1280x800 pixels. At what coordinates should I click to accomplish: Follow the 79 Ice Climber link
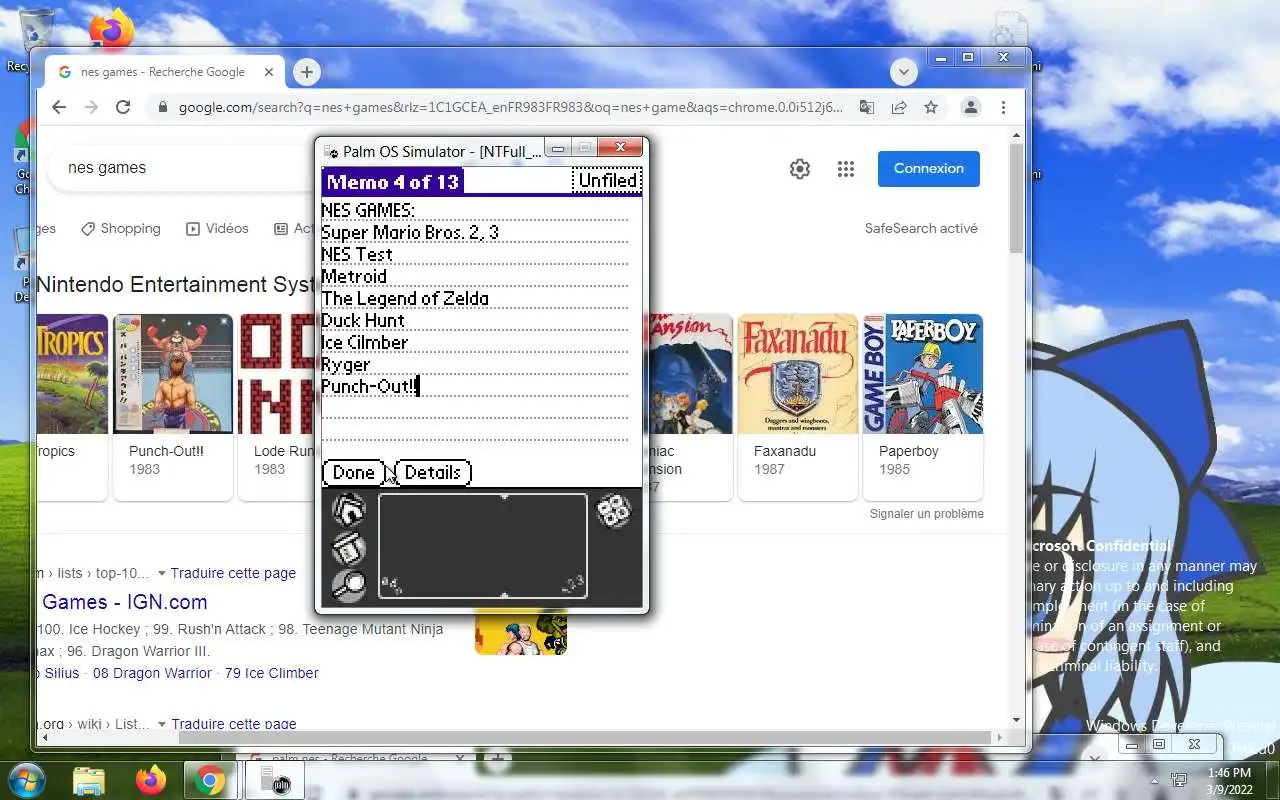click(272, 673)
